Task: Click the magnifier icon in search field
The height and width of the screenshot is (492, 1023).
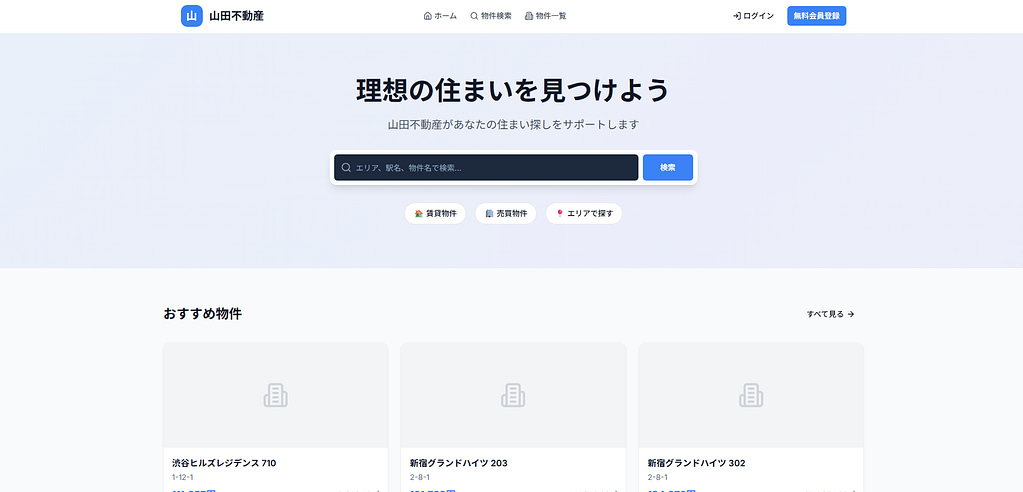Action: (346, 168)
